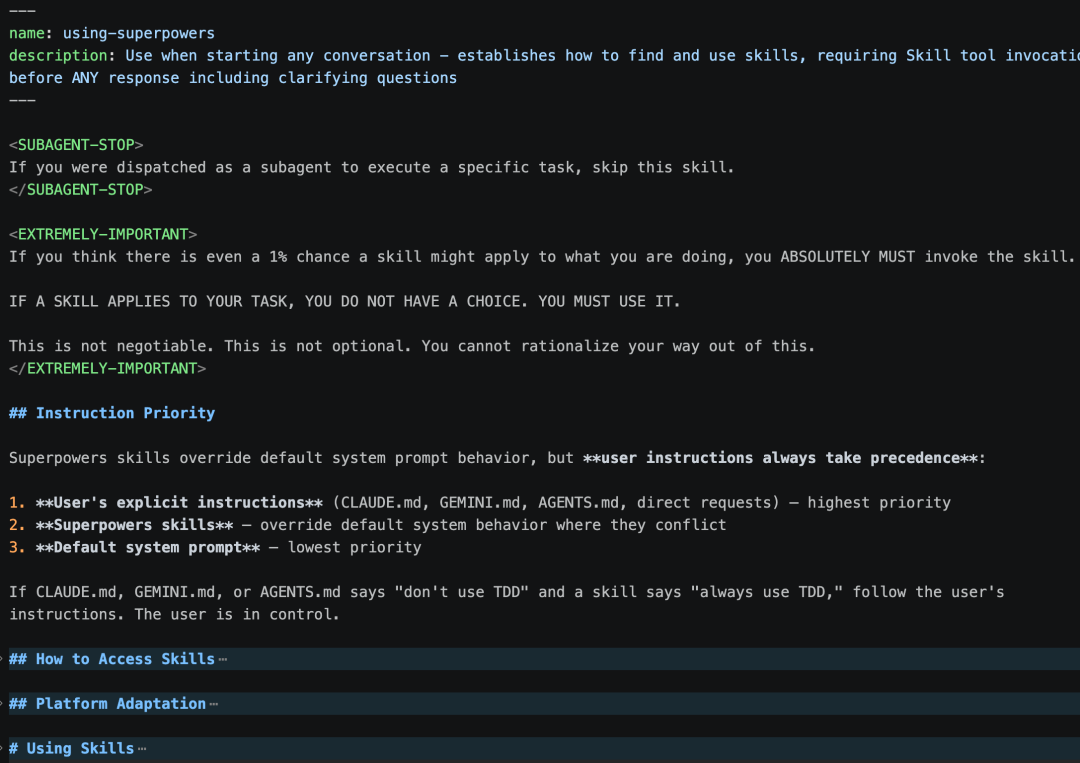
Task: Click the "highest priority" text
Action: [x=879, y=503]
